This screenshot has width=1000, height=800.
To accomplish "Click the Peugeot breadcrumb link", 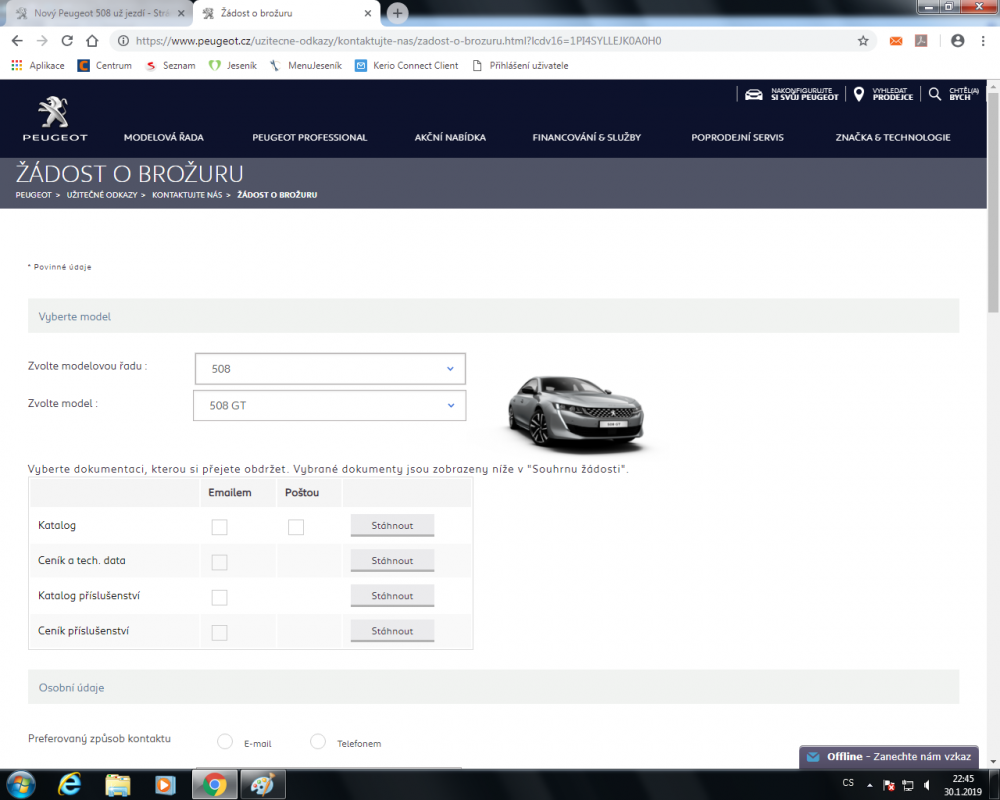I will tap(33, 195).
